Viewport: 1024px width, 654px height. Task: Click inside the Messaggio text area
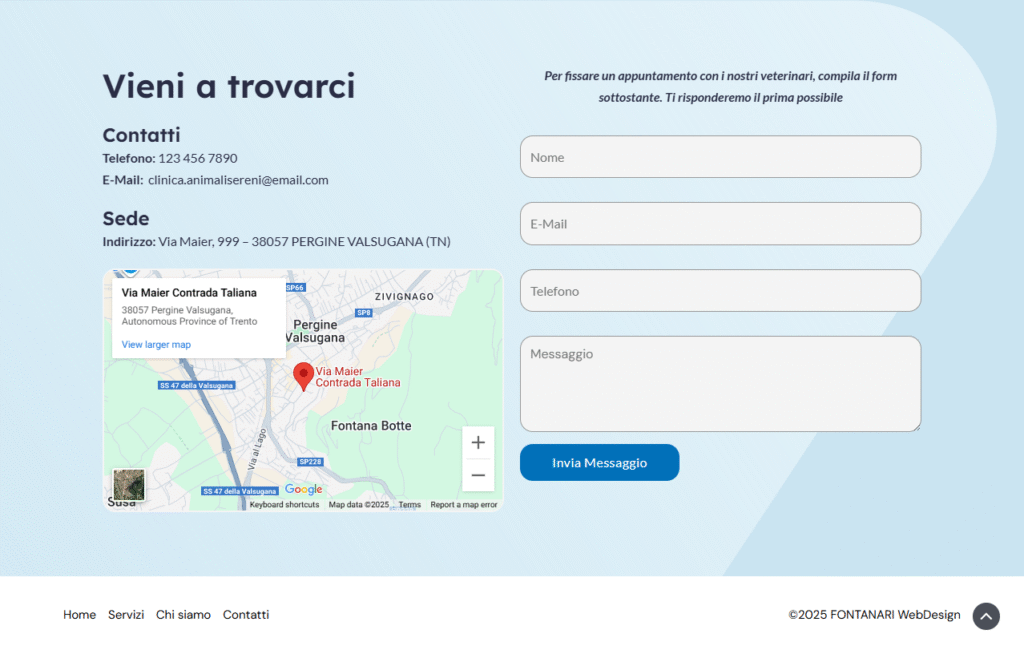(x=720, y=384)
